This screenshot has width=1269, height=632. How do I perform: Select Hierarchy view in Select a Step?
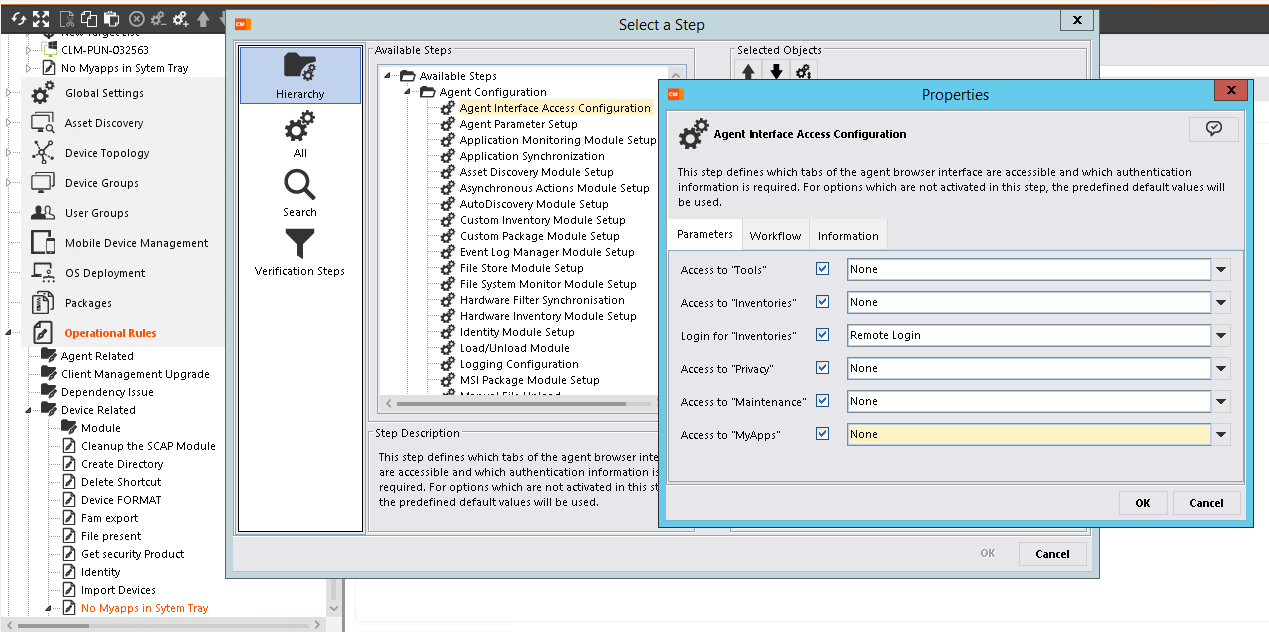[300, 75]
